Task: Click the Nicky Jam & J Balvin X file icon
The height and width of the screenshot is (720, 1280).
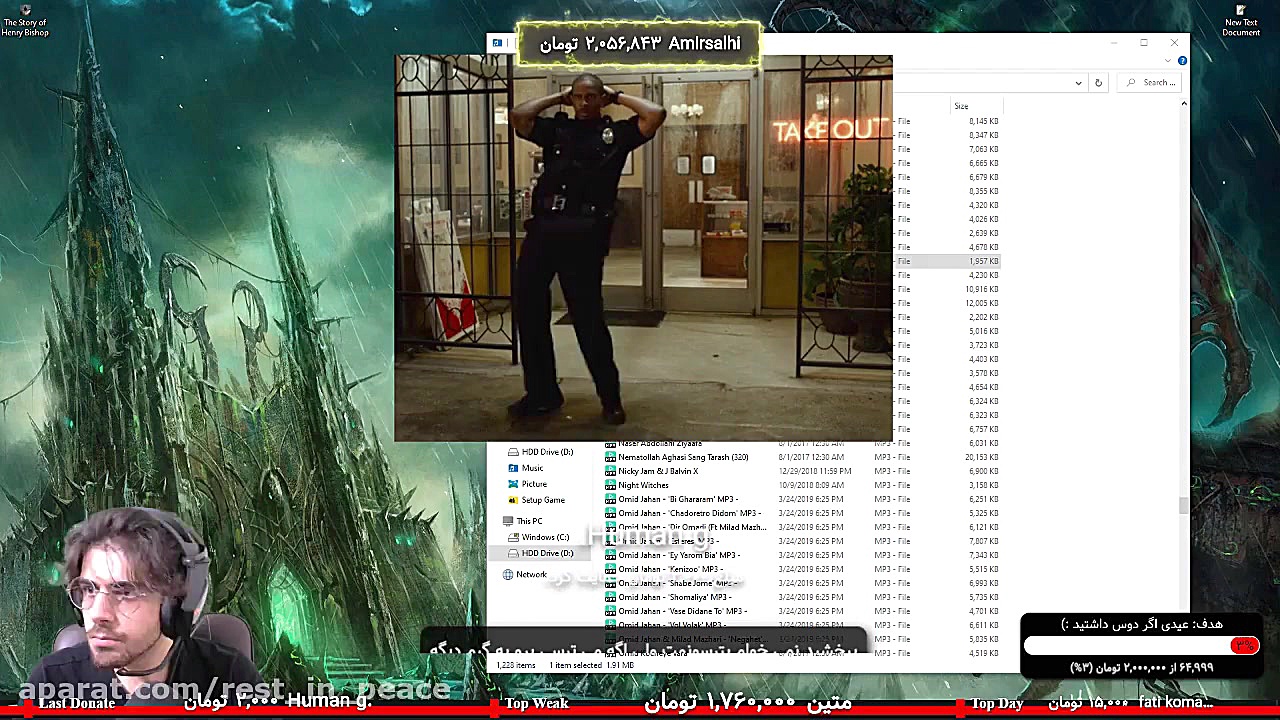Action: pos(610,471)
